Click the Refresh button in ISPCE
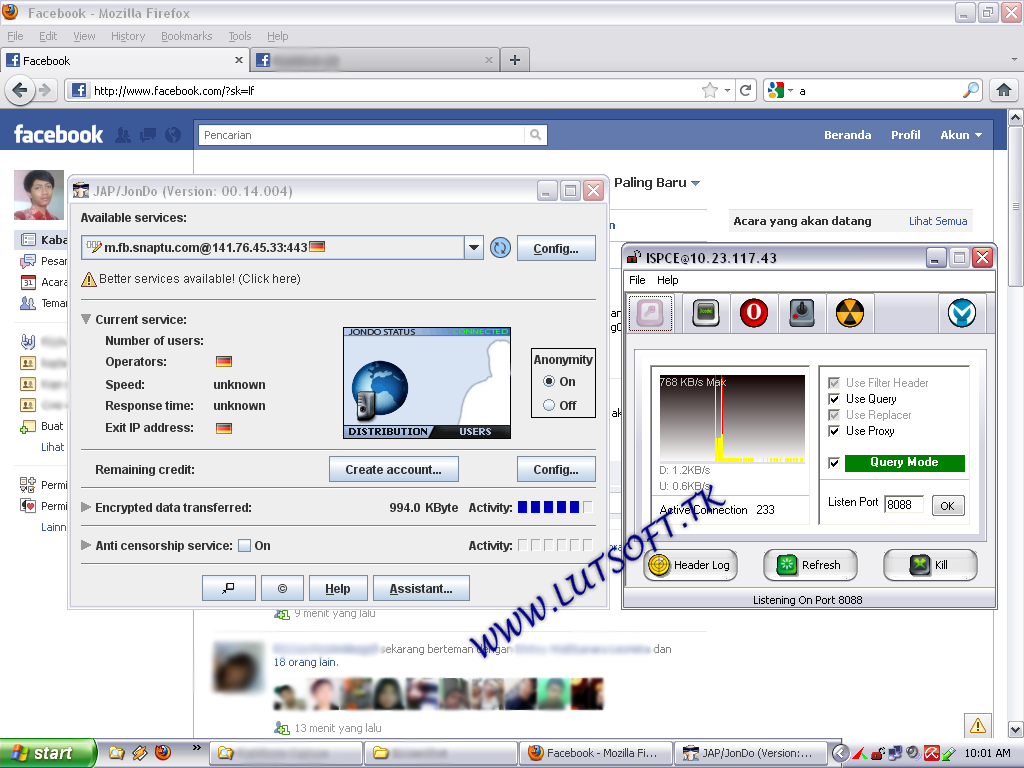 (810, 565)
